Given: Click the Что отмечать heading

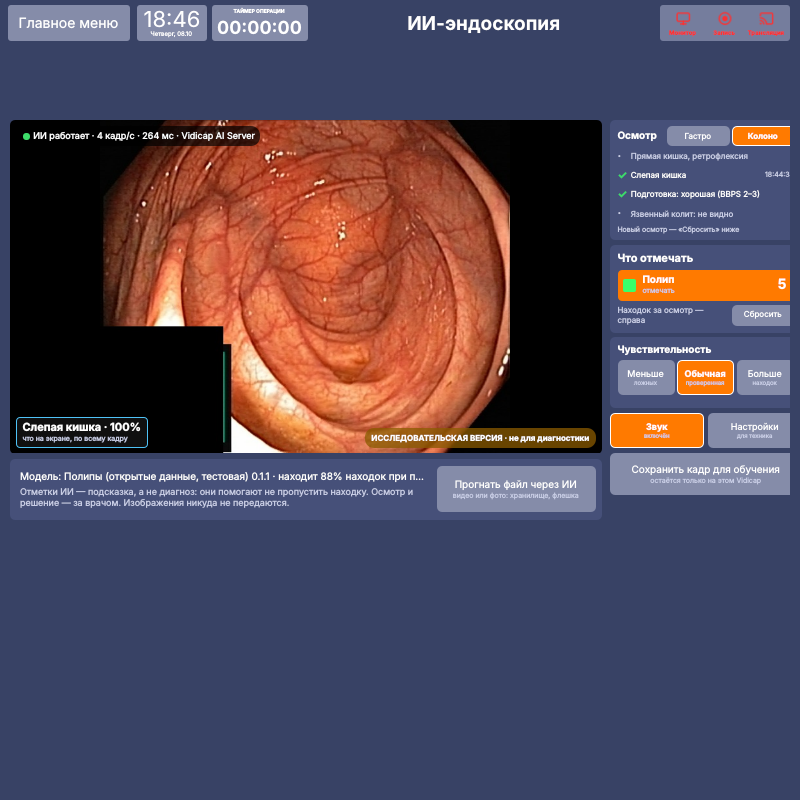Looking at the screenshot, I should pos(655,258).
